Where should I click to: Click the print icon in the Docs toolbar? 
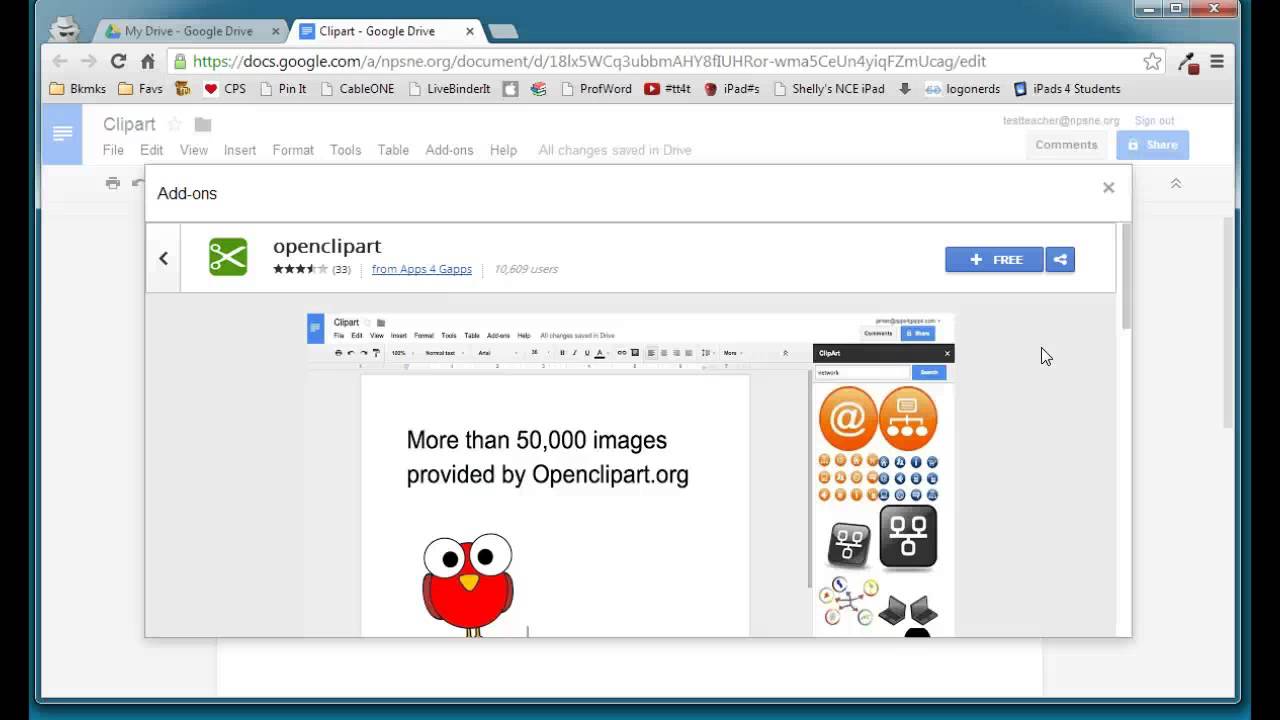click(113, 183)
